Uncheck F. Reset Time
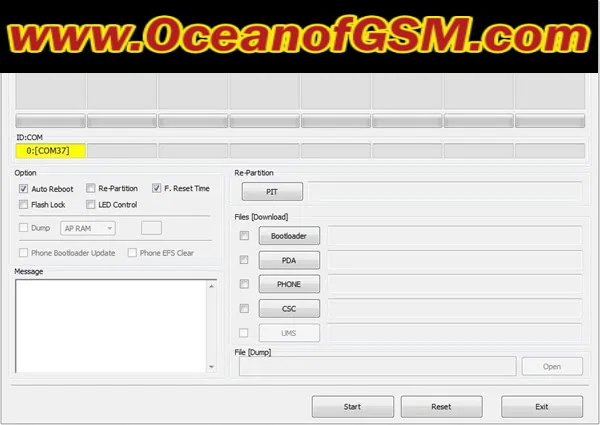Image resolution: width=600 pixels, height=425 pixels. point(157,188)
